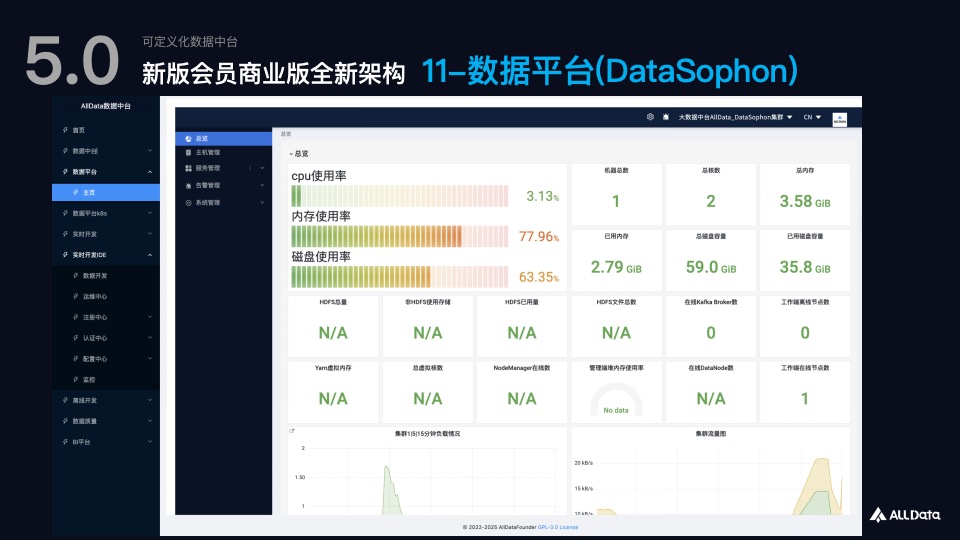Click the icon next to 监控
The width and height of the screenshot is (960, 540).
coord(75,380)
